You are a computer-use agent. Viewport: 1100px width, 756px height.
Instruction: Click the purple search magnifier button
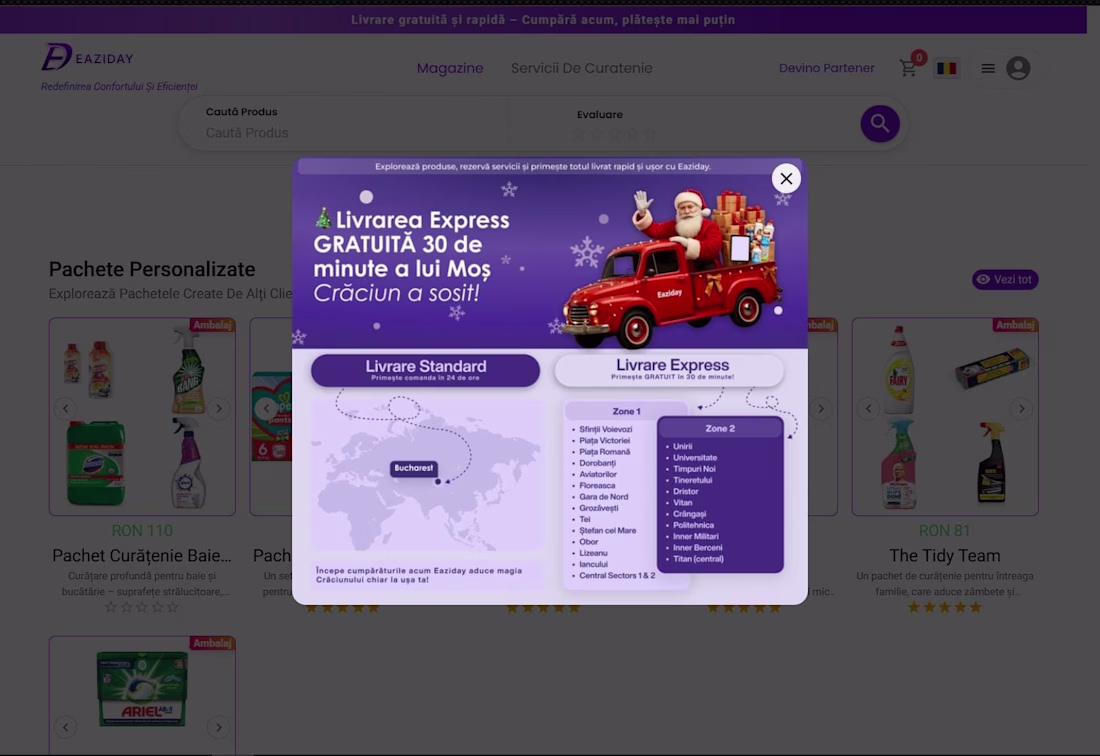[880, 123]
